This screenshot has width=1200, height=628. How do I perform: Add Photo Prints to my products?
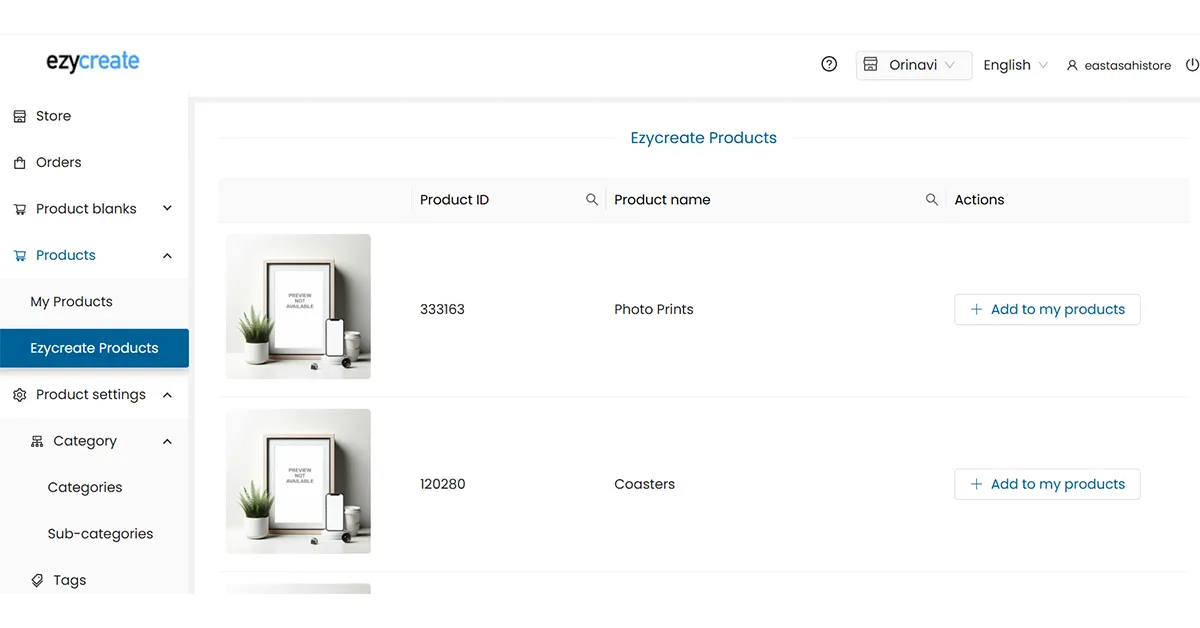click(1047, 309)
